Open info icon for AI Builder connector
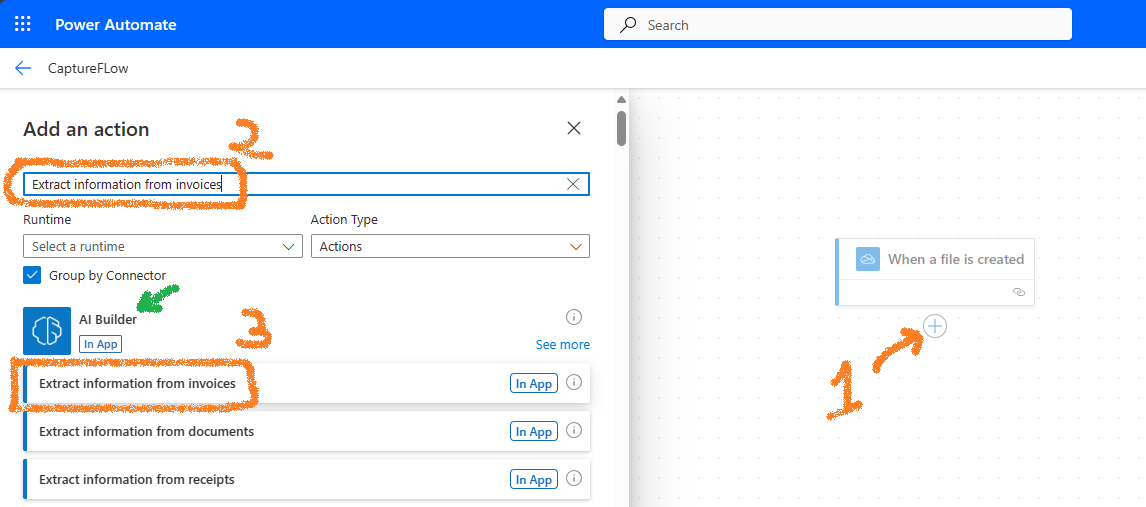Viewport: 1146px width, 507px height. [x=574, y=317]
